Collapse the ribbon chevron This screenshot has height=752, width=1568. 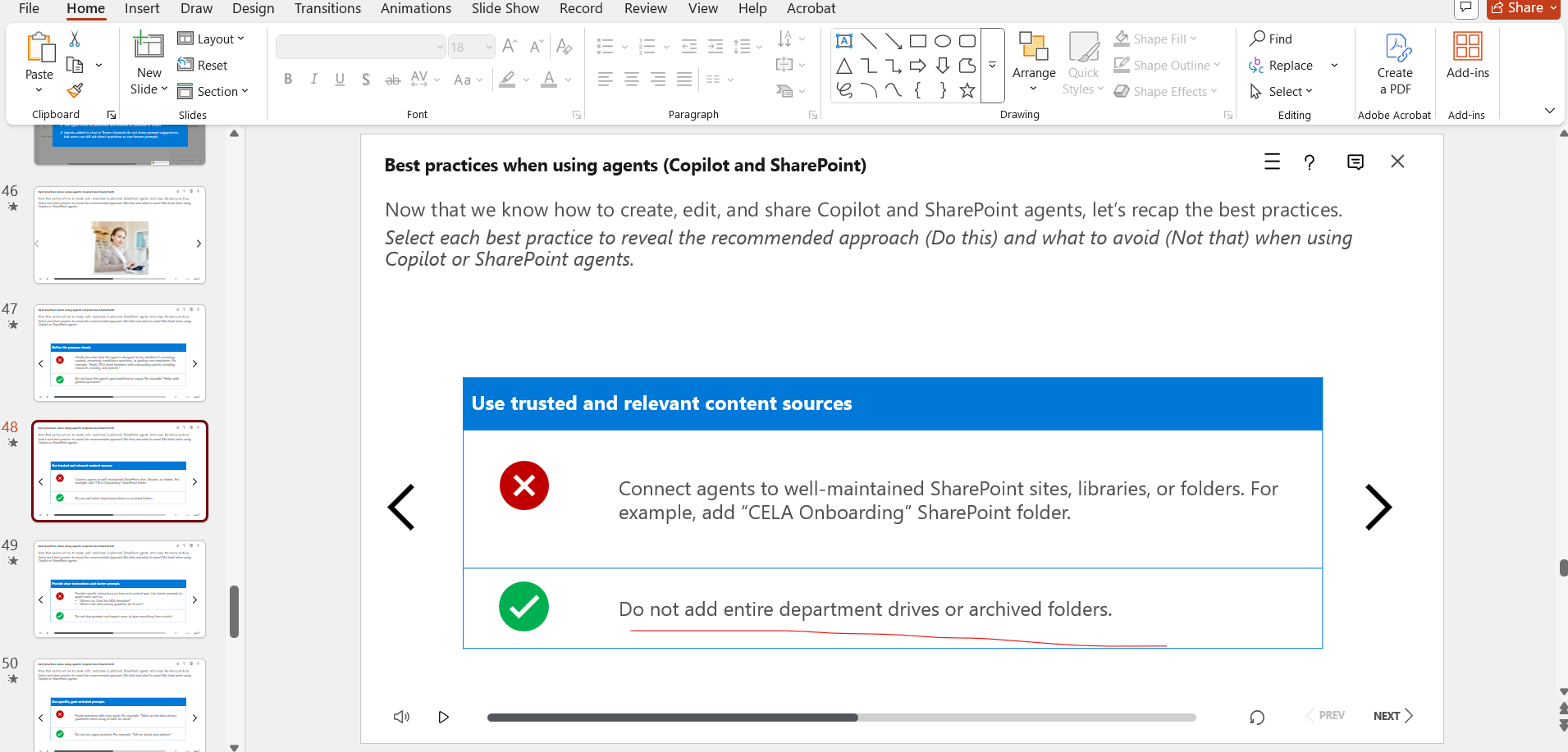click(x=1549, y=111)
